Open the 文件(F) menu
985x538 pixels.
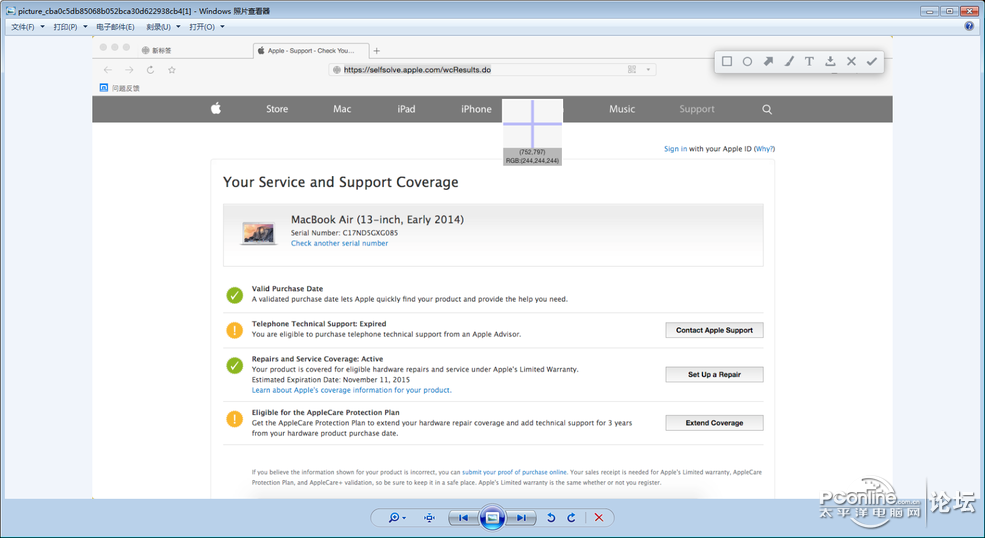28,27
